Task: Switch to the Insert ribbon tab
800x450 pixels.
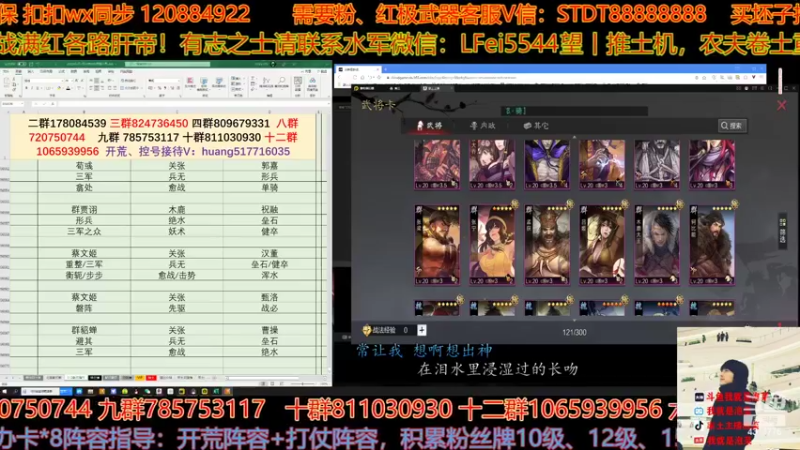Action: coord(31,71)
